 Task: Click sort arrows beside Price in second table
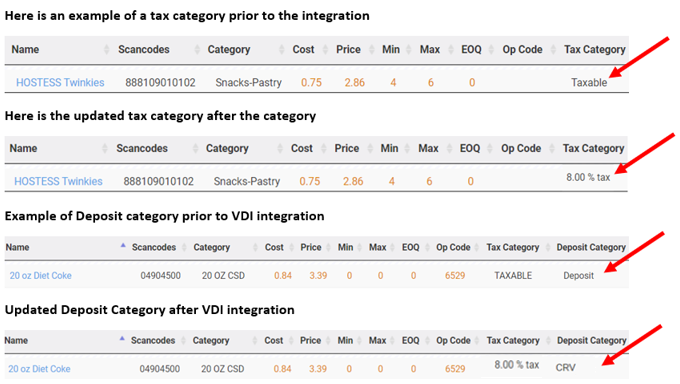tap(370, 148)
